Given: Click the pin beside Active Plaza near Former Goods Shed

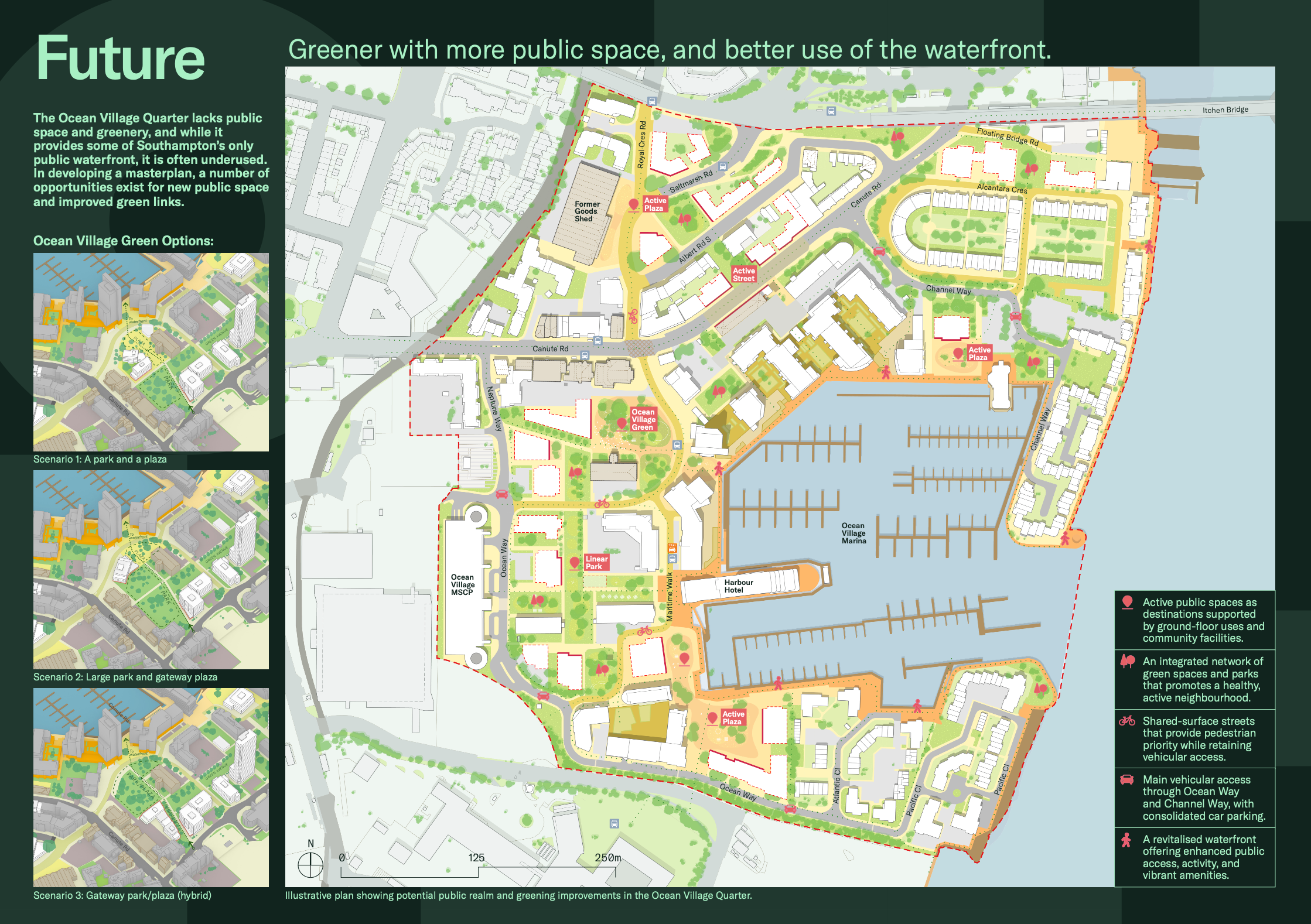Looking at the screenshot, I should pyautogui.click(x=633, y=205).
